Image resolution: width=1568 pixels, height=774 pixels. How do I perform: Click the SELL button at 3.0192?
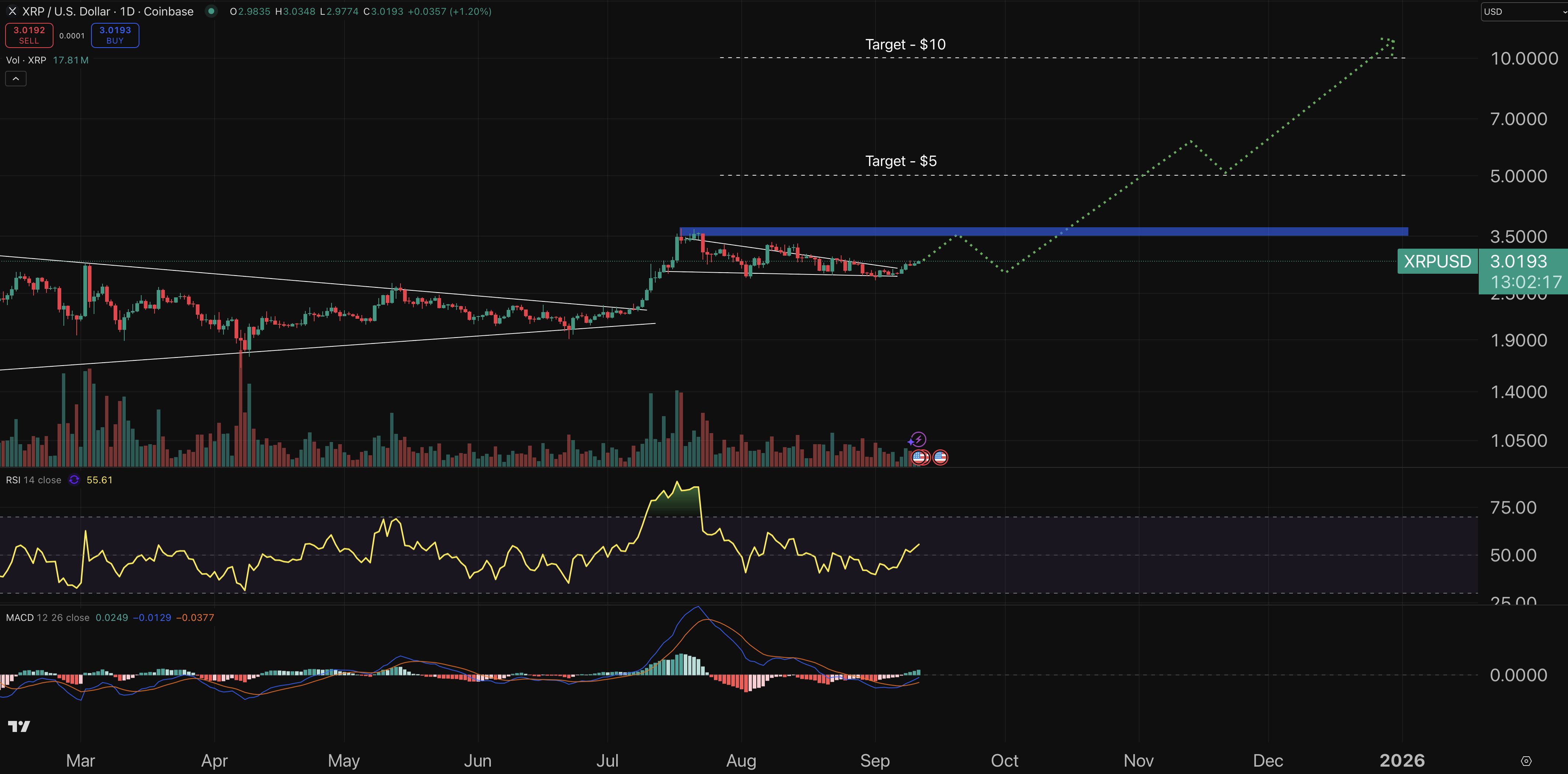click(x=29, y=35)
